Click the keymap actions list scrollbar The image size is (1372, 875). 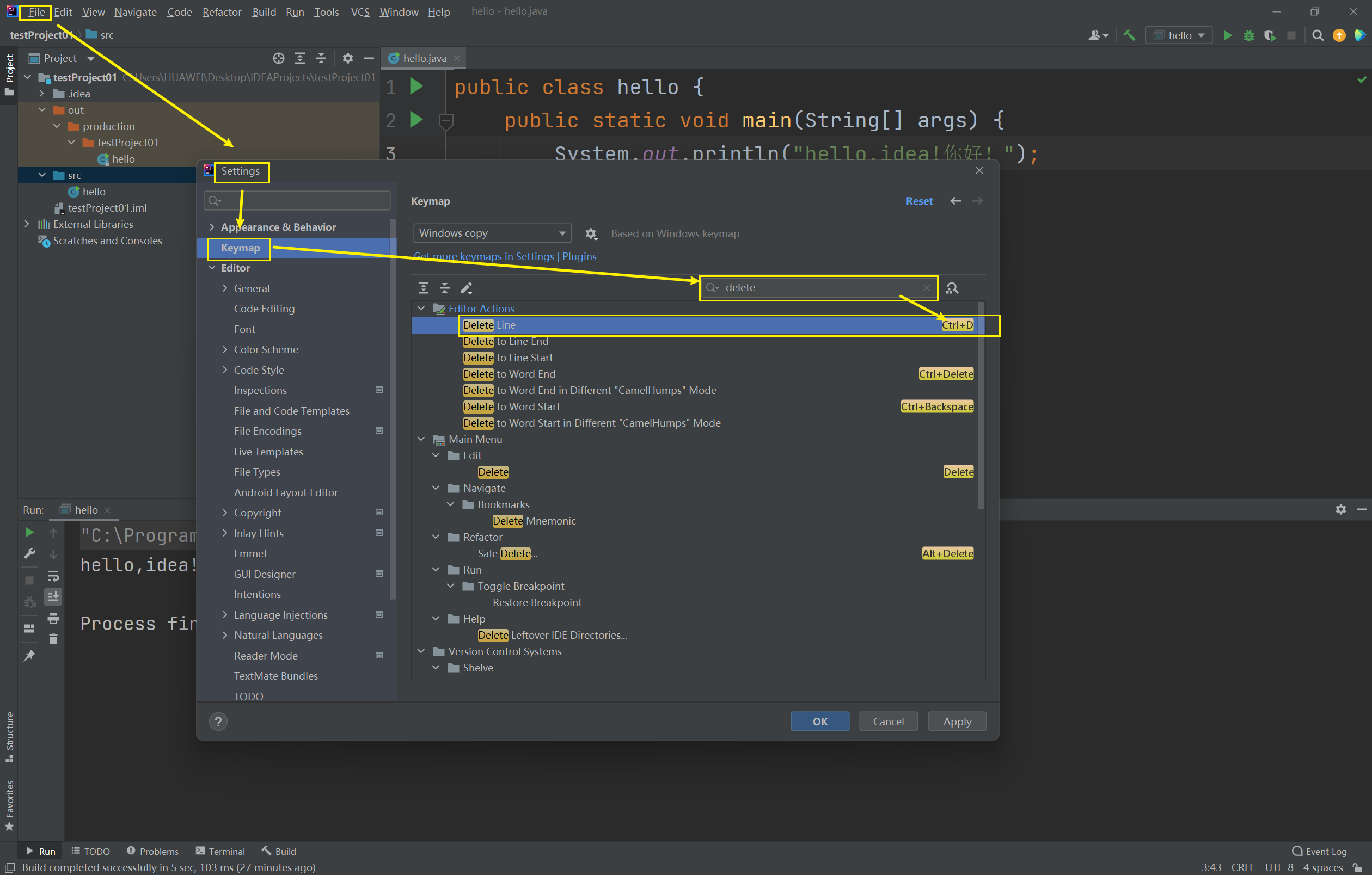click(x=981, y=405)
